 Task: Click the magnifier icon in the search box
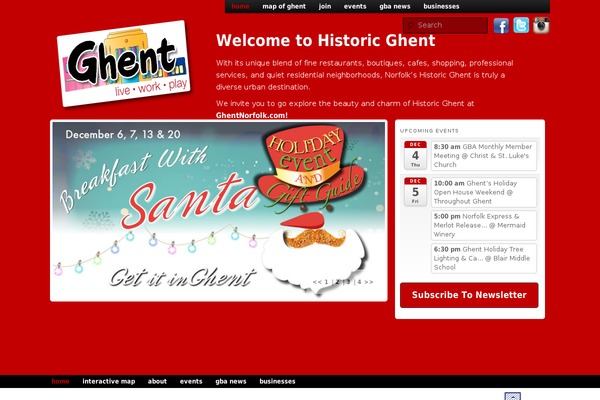click(x=410, y=26)
